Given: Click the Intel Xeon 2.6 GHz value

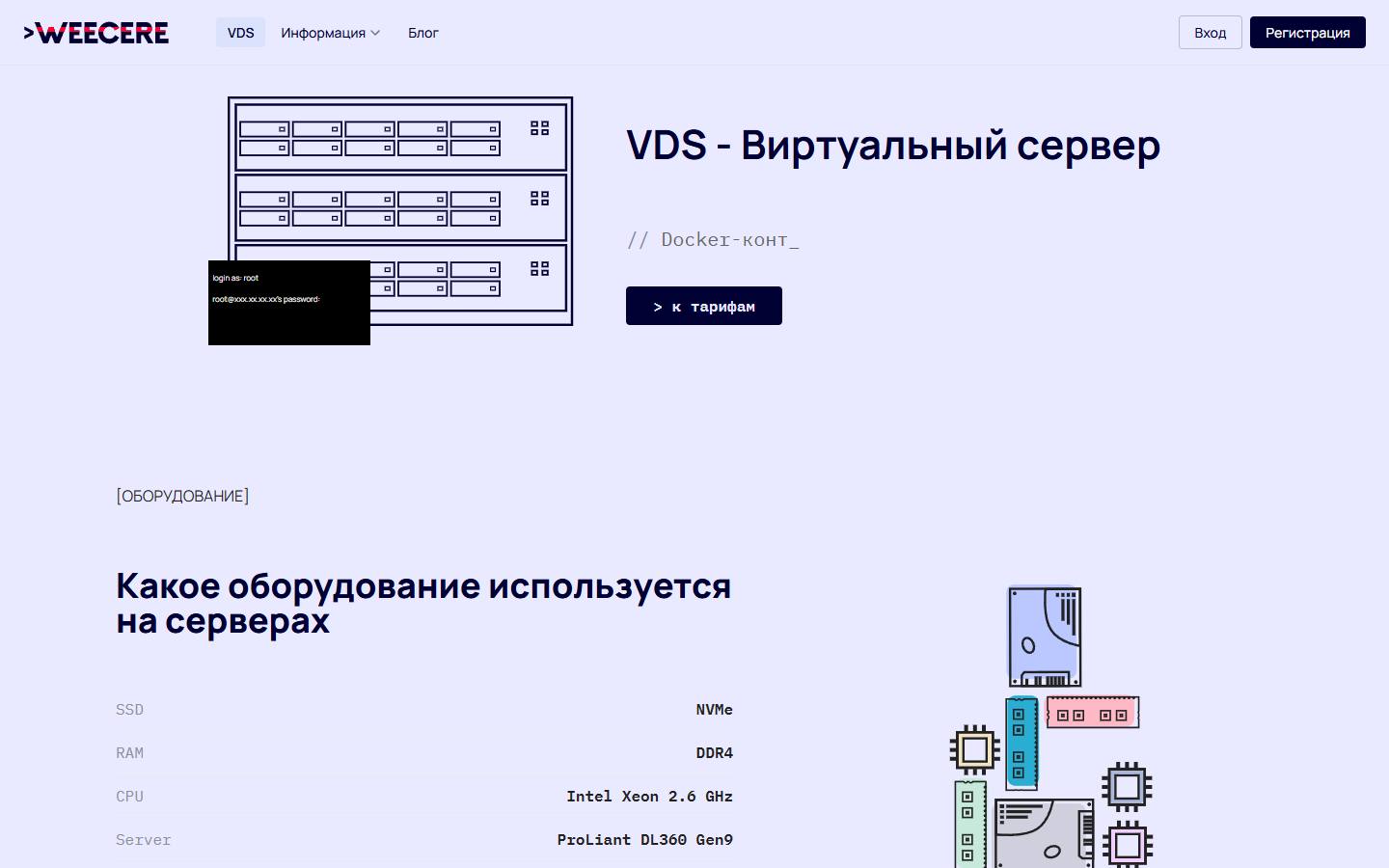Looking at the screenshot, I should pyautogui.click(x=649, y=797).
